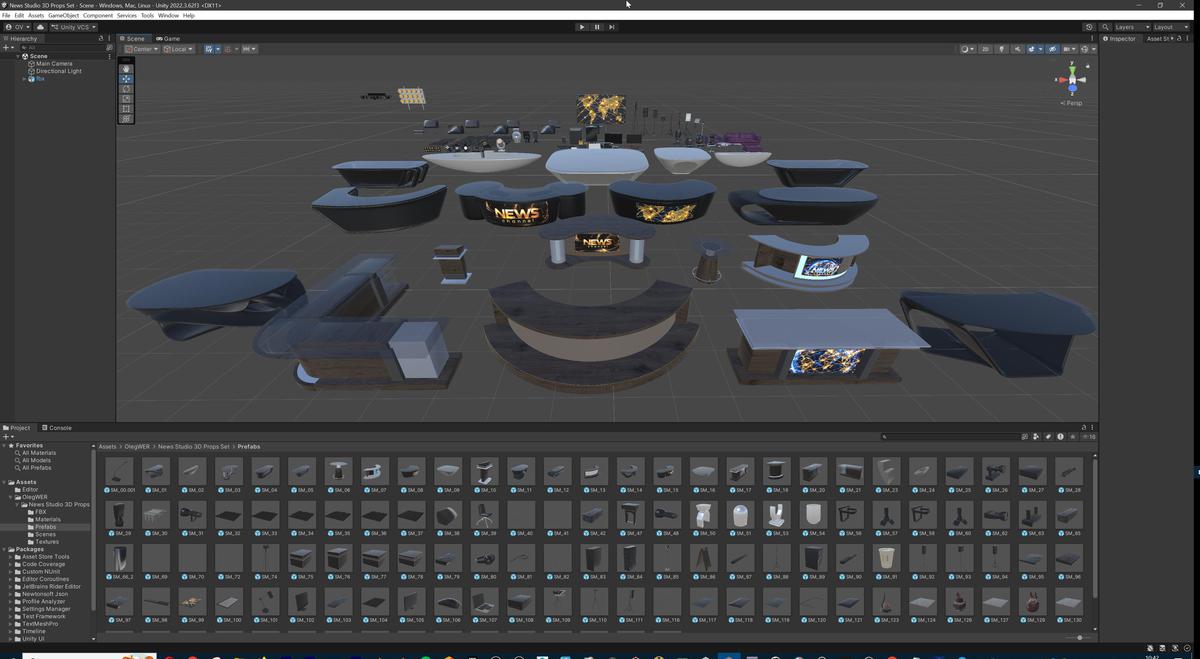
Task: Click the favorite star icon in Project toolbar
Action: (x=1072, y=437)
